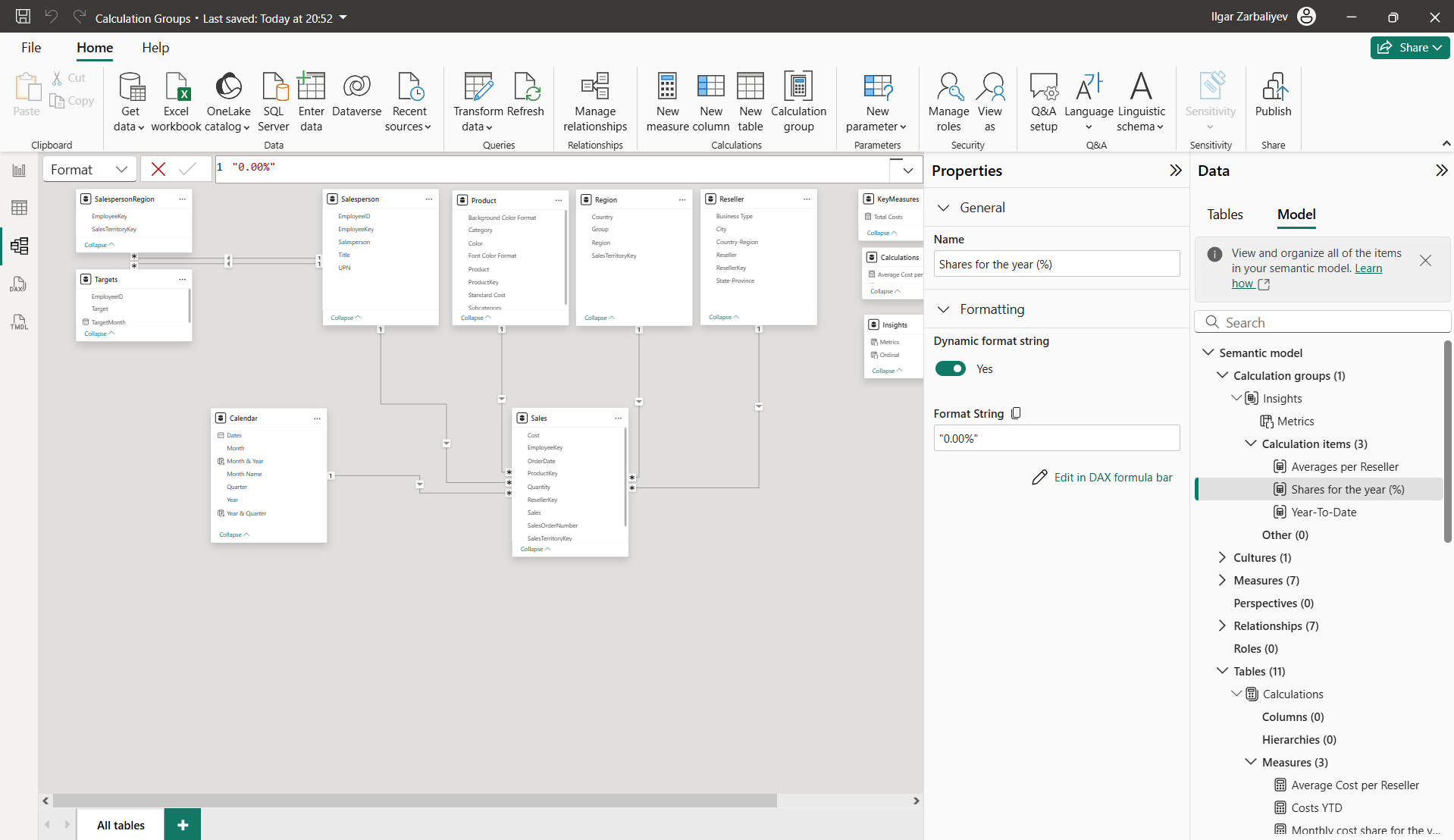The height and width of the screenshot is (840, 1454).
Task: Collapse the General section
Action: [944, 208]
